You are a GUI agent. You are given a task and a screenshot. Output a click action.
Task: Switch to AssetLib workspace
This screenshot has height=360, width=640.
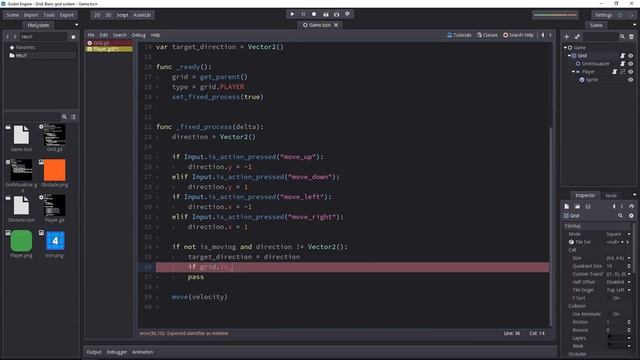point(142,15)
